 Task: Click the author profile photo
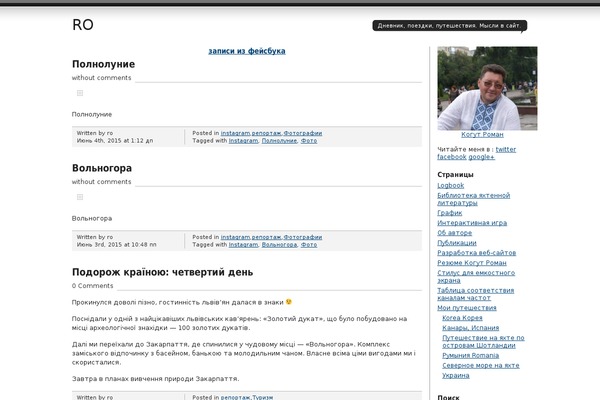(487, 88)
